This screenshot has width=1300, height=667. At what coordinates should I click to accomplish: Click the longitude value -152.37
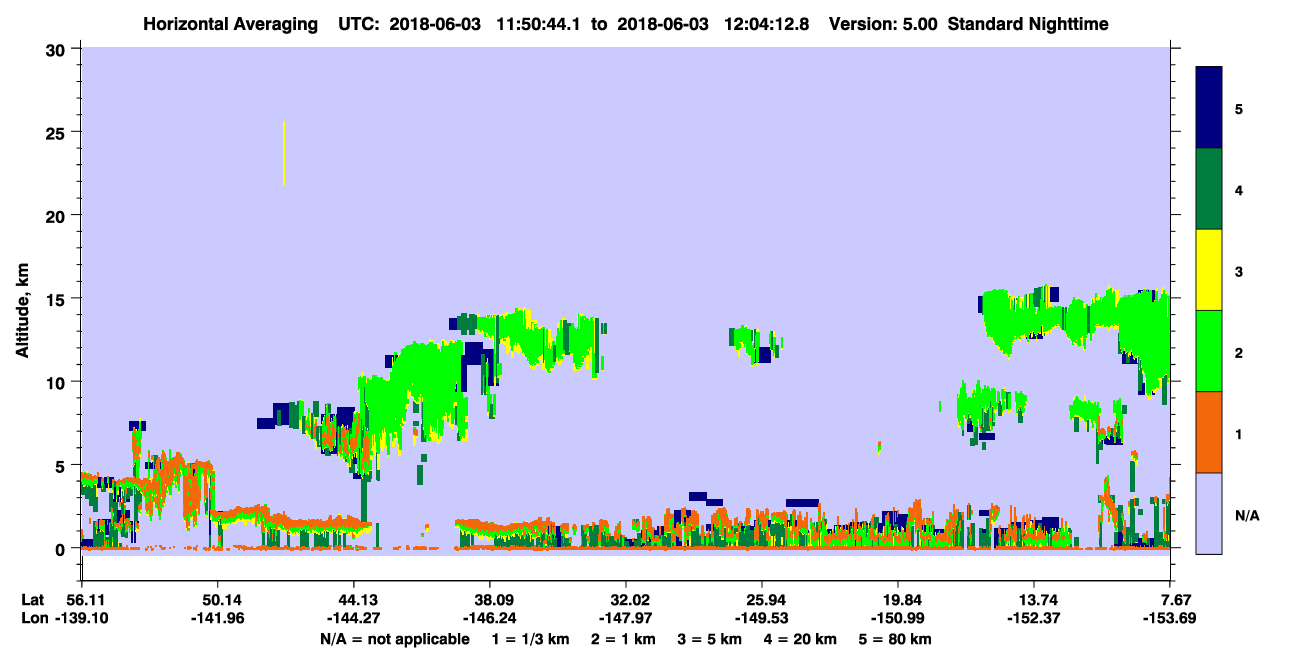1035,619
